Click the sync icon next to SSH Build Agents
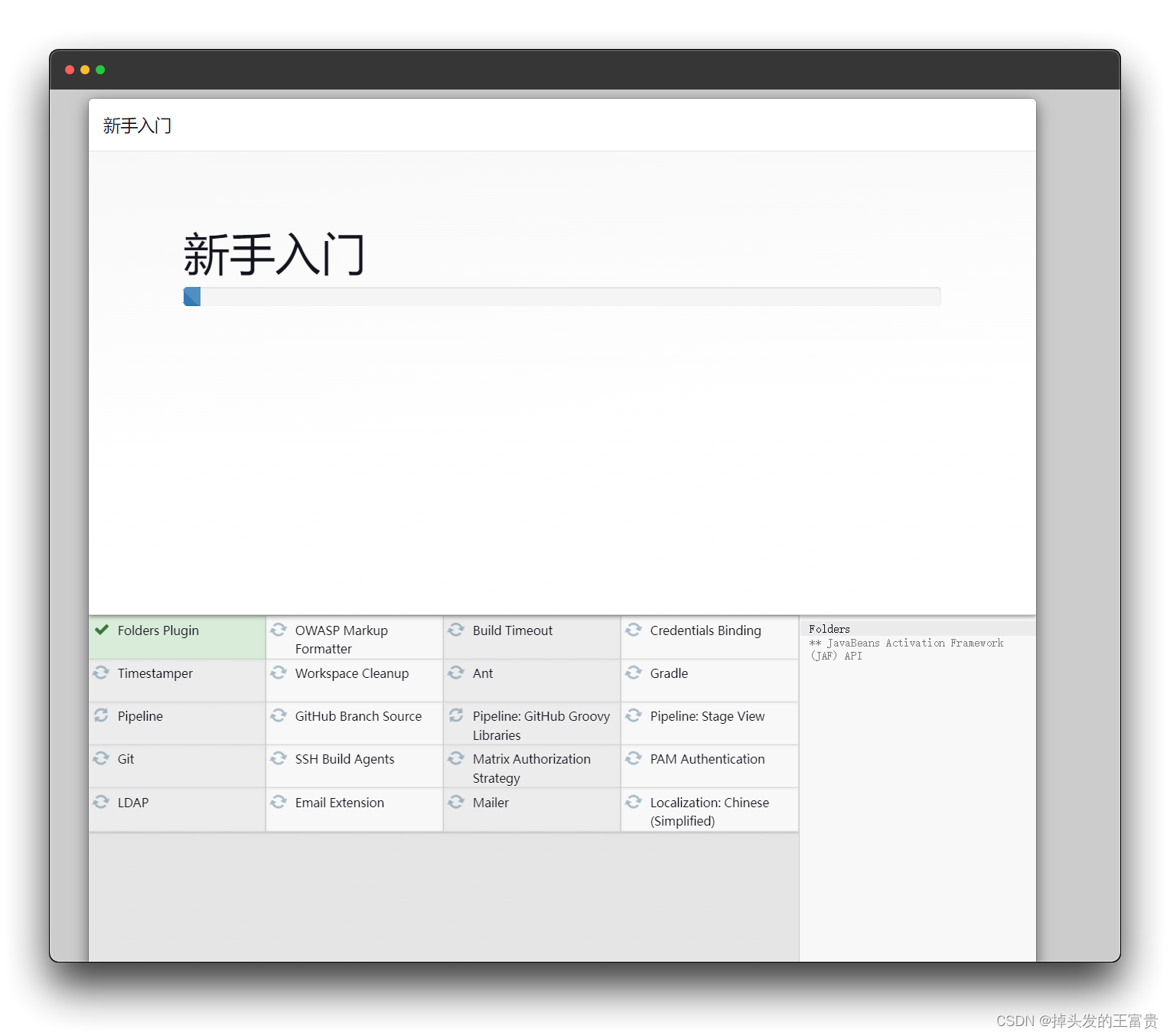Screen dimensions: 1170x1036 point(279,758)
